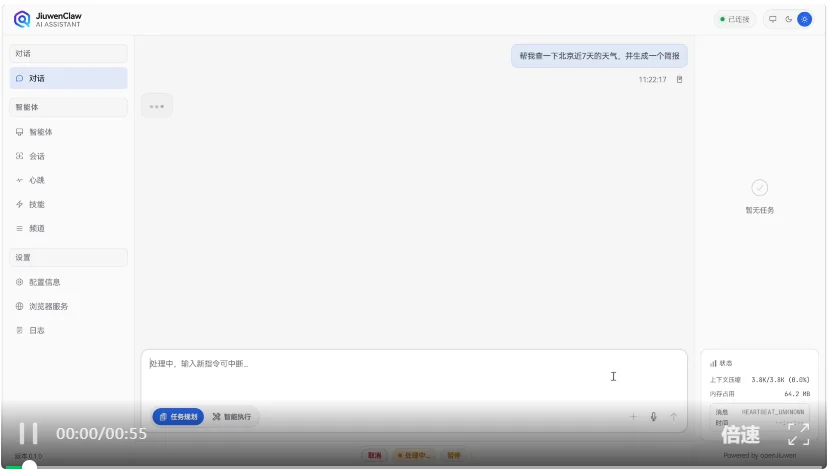
Task: Open the 对话 item with chat bubble icon
Action: pos(68,78)
